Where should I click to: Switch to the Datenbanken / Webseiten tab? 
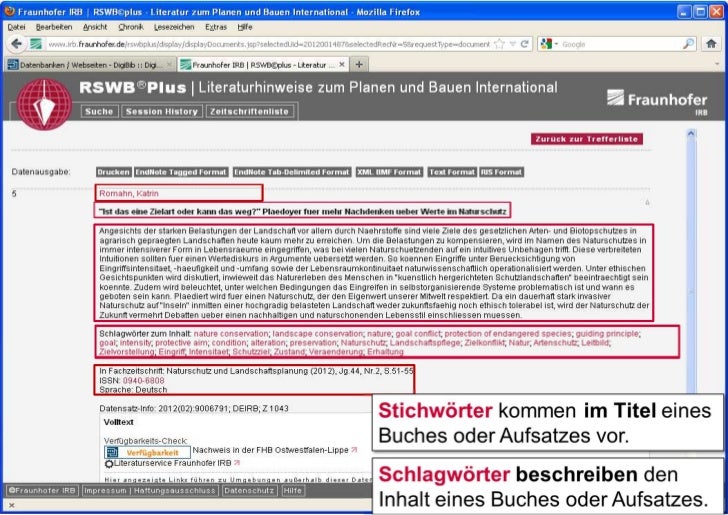[91, 65]
